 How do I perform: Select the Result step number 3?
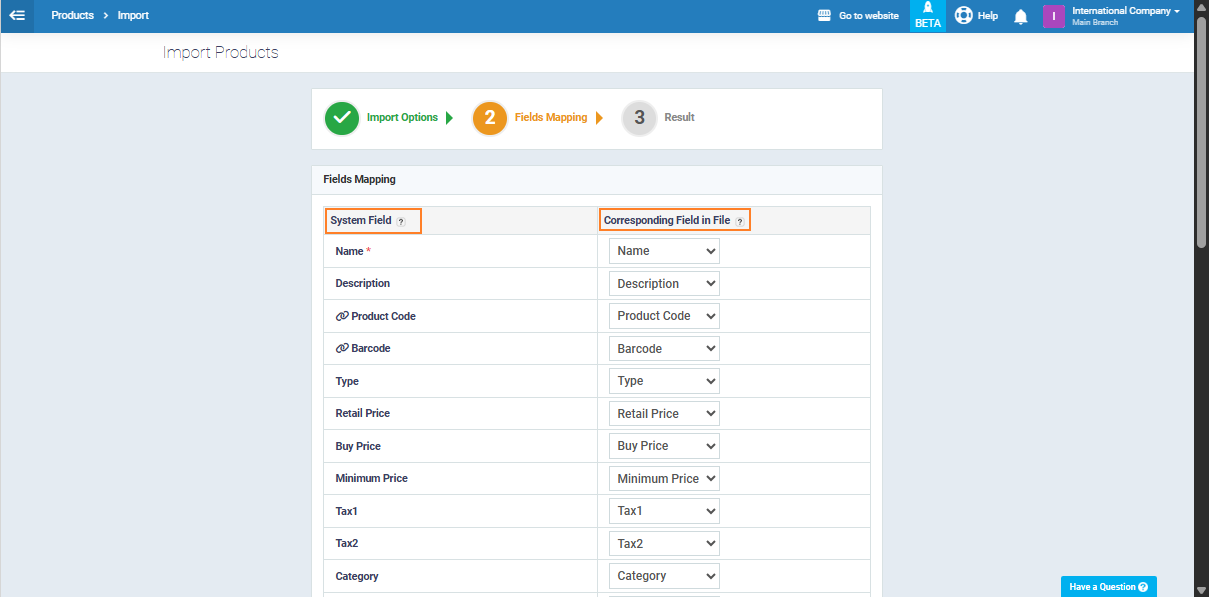point(640,118)
